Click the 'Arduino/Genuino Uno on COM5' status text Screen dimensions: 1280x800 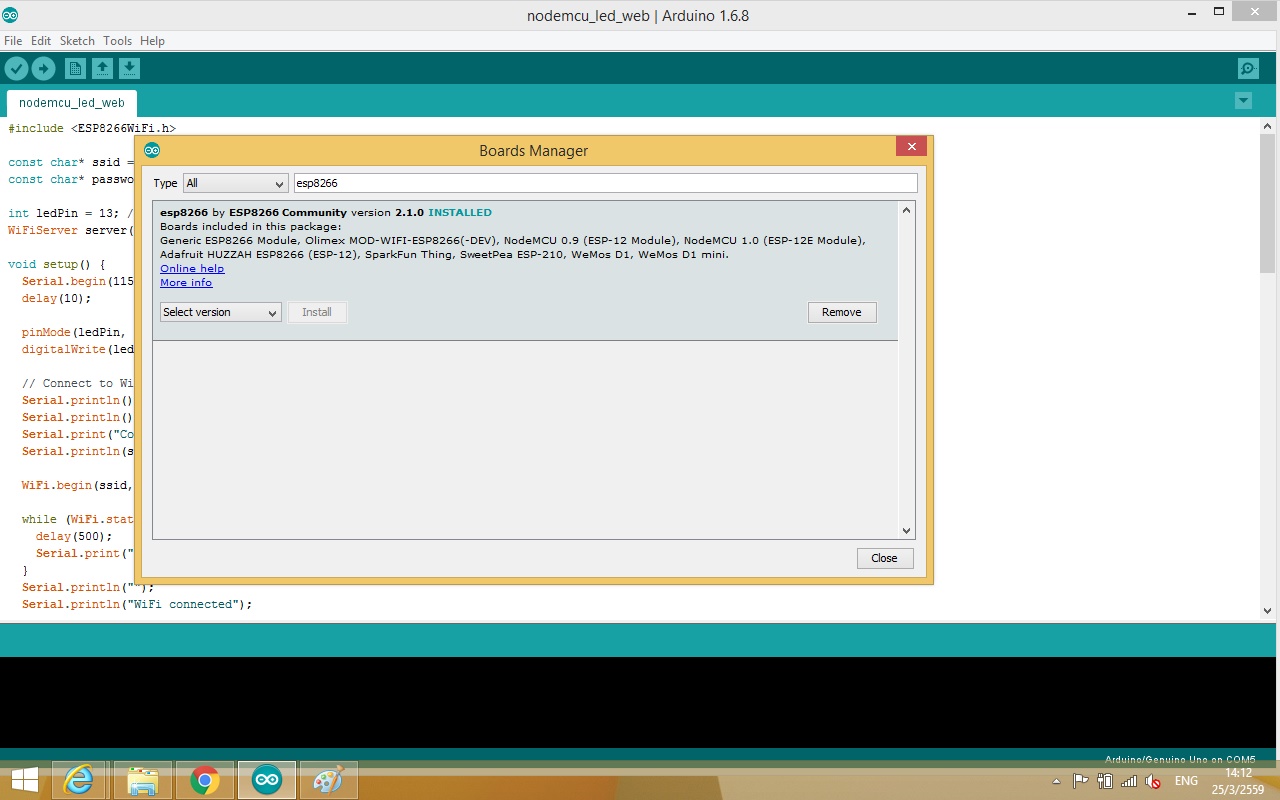click(1180, 759)
